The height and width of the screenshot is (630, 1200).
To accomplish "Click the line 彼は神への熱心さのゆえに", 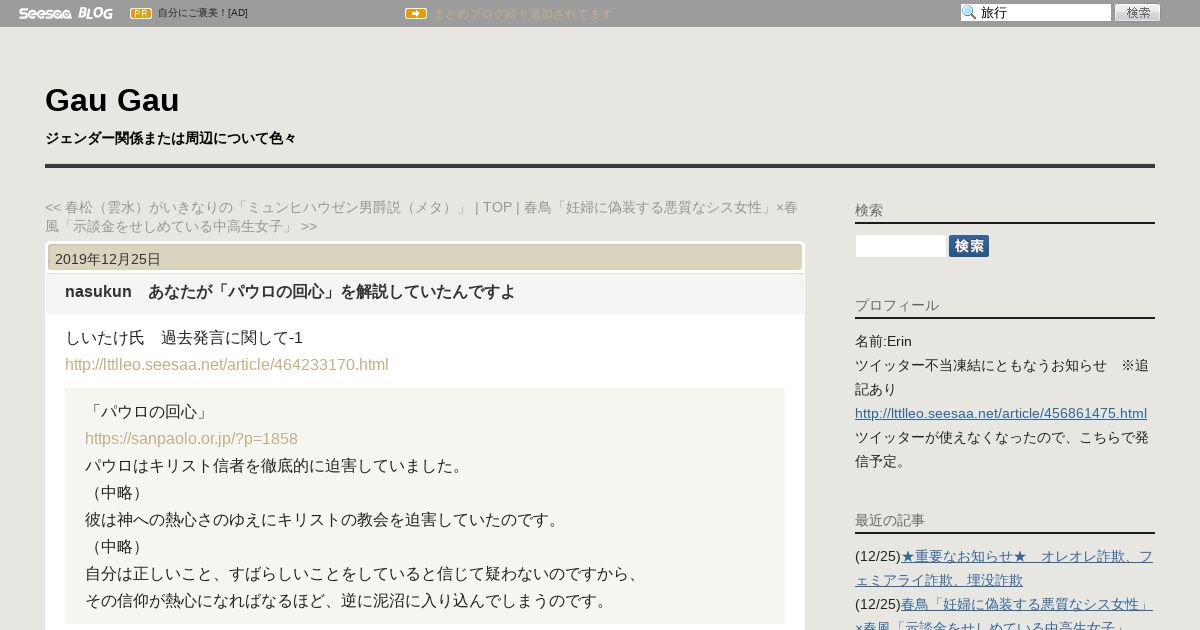I will point(323,520).
